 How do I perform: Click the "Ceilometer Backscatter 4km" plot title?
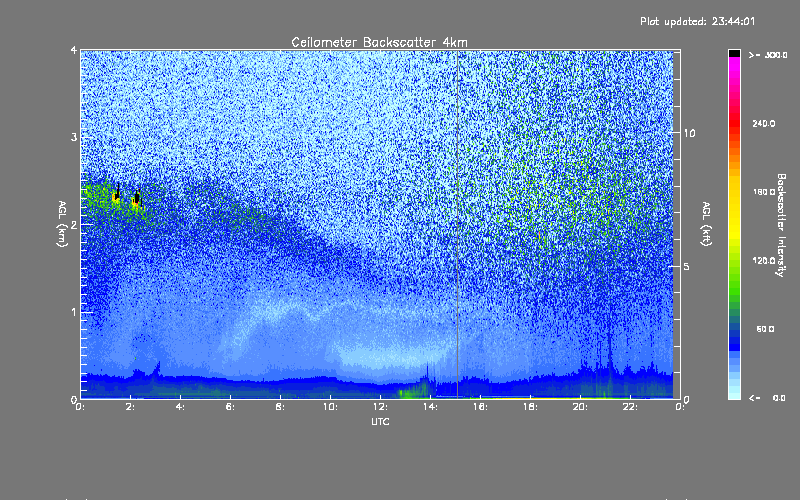tap(379, 42)
